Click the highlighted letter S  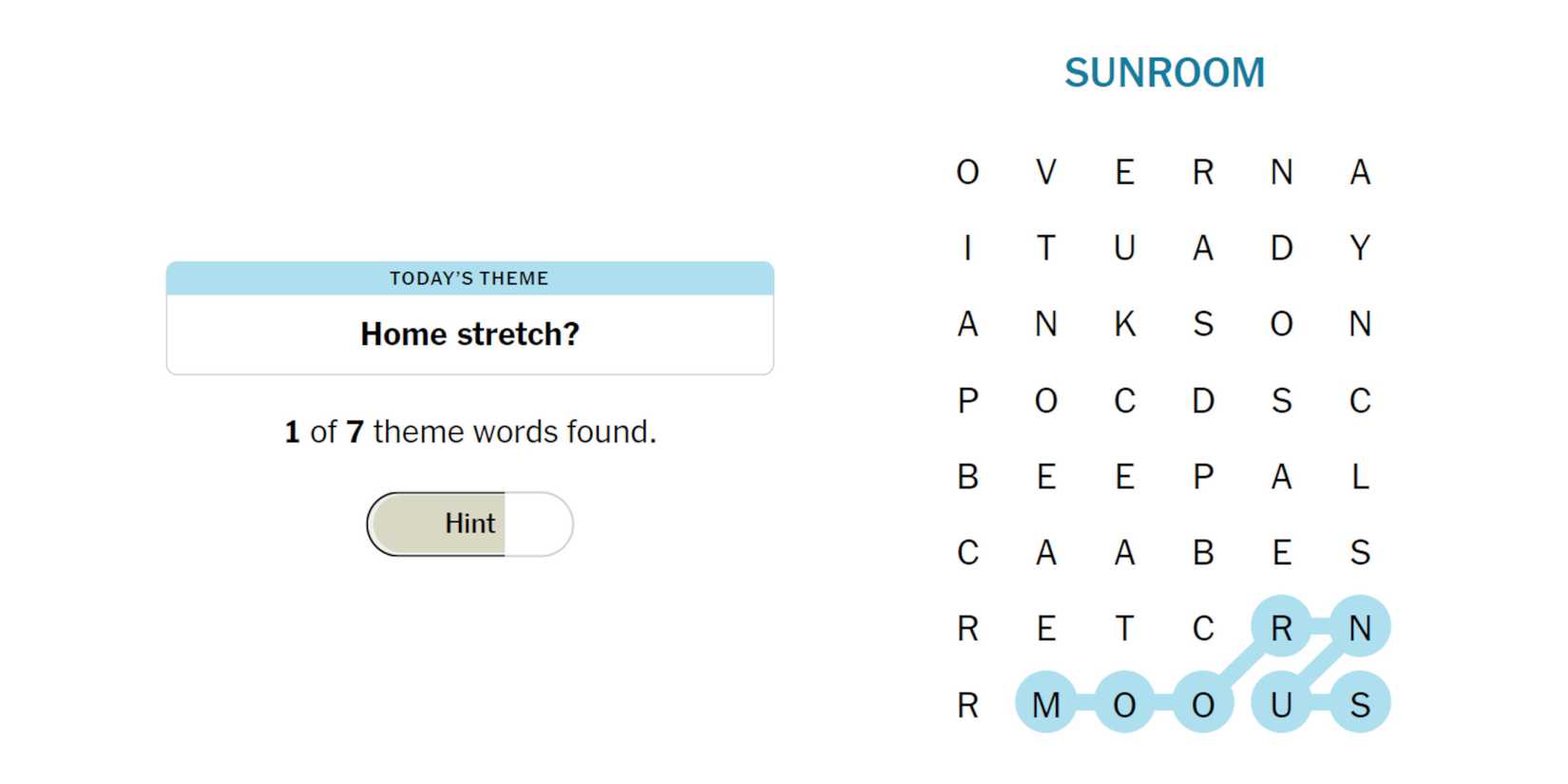coord(1360,704)
